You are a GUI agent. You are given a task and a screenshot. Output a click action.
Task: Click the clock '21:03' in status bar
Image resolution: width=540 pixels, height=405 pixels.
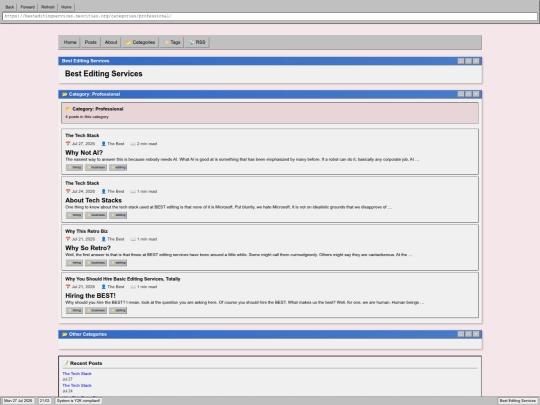(x=44, y=401)
